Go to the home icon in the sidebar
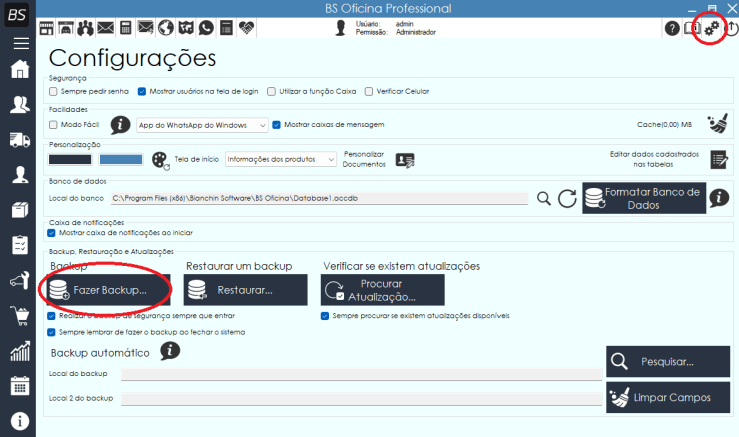Image resolution: width=739 pixels, height=437 pixels. click(x=18, y=70)
